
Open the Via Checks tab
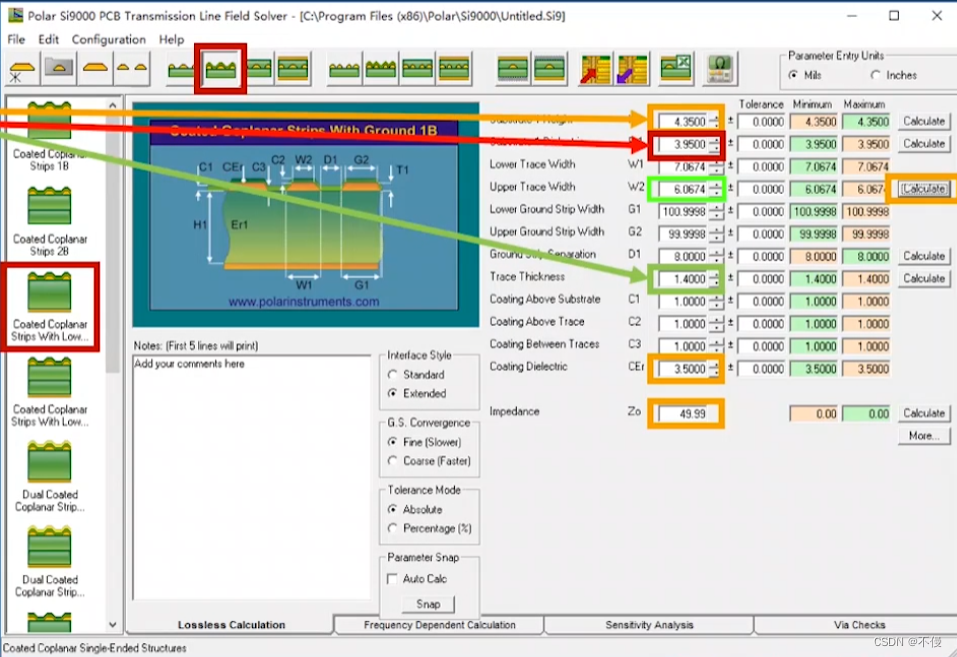[x=859, y=625]
